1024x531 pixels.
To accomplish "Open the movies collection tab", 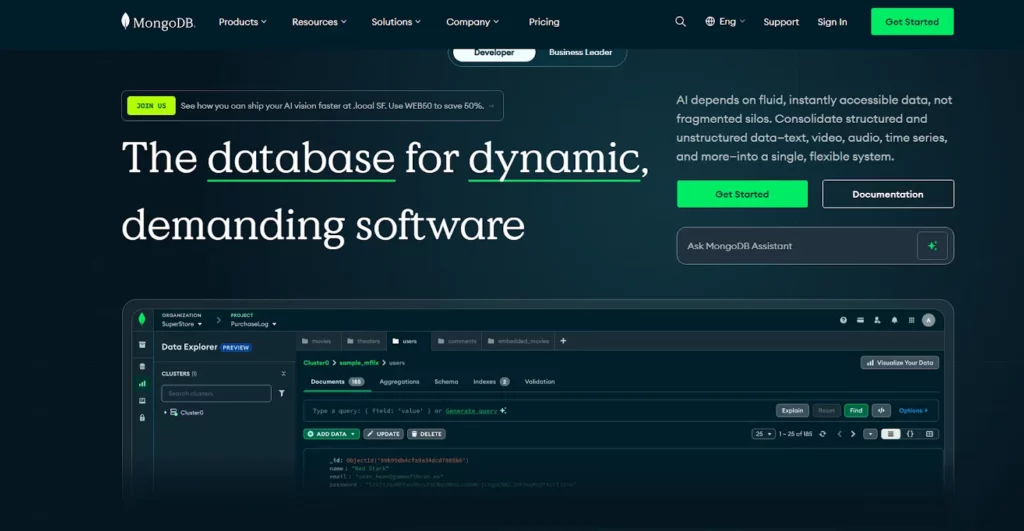I will [317, 341].
